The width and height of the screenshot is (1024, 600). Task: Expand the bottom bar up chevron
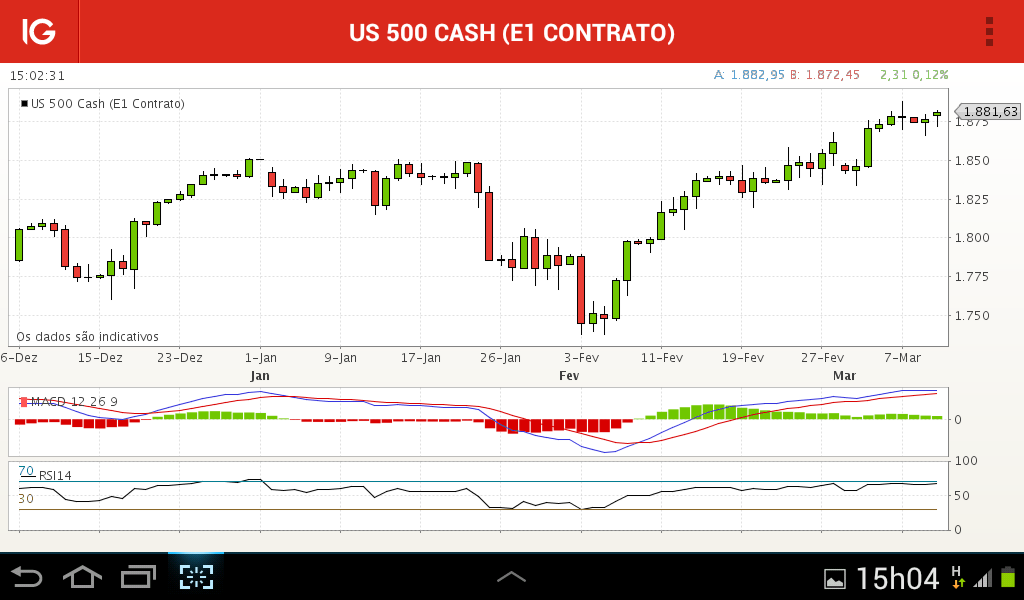click(x=511, y=576)
